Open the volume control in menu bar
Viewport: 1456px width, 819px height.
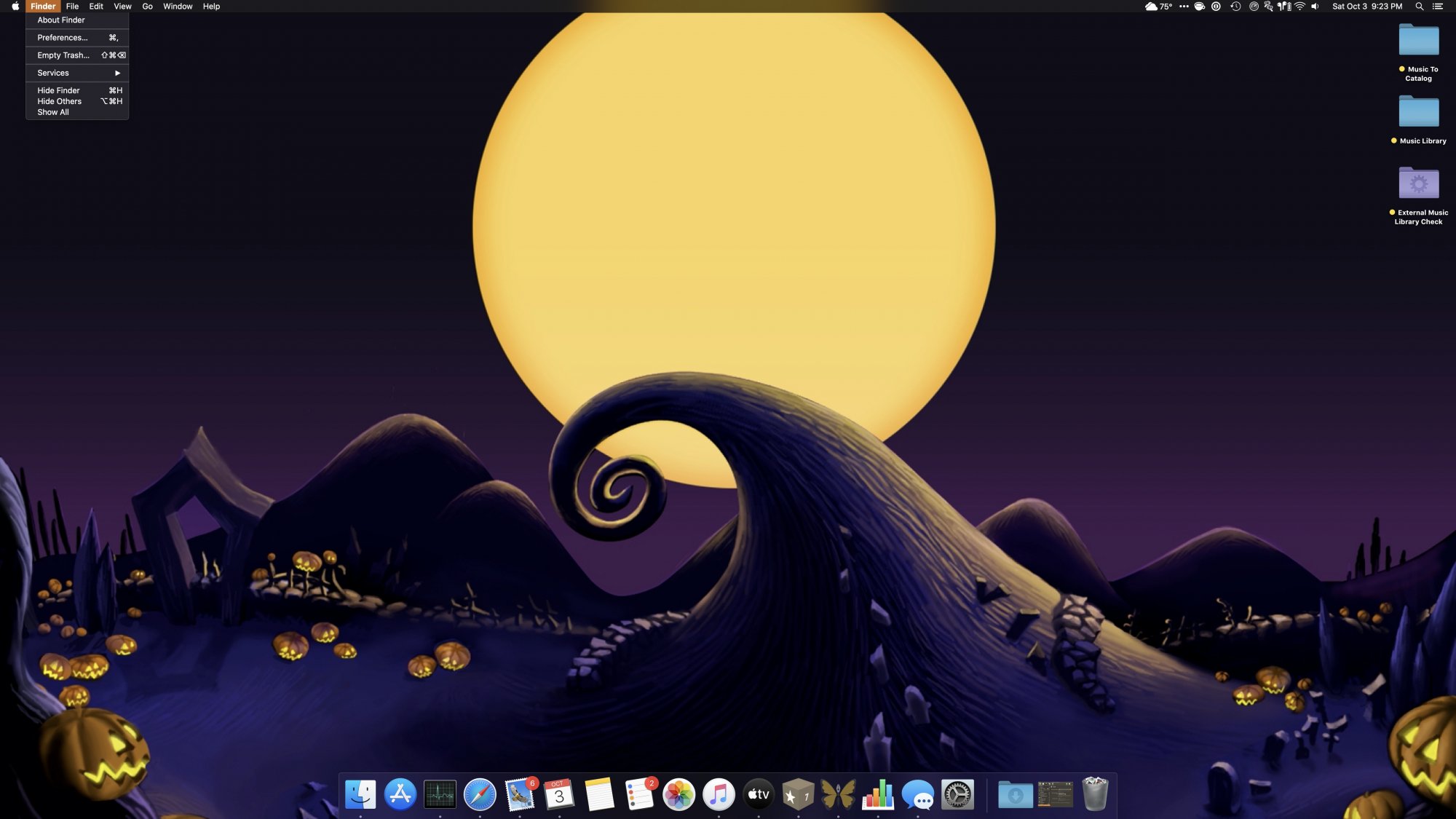(x=1315, y=7)
